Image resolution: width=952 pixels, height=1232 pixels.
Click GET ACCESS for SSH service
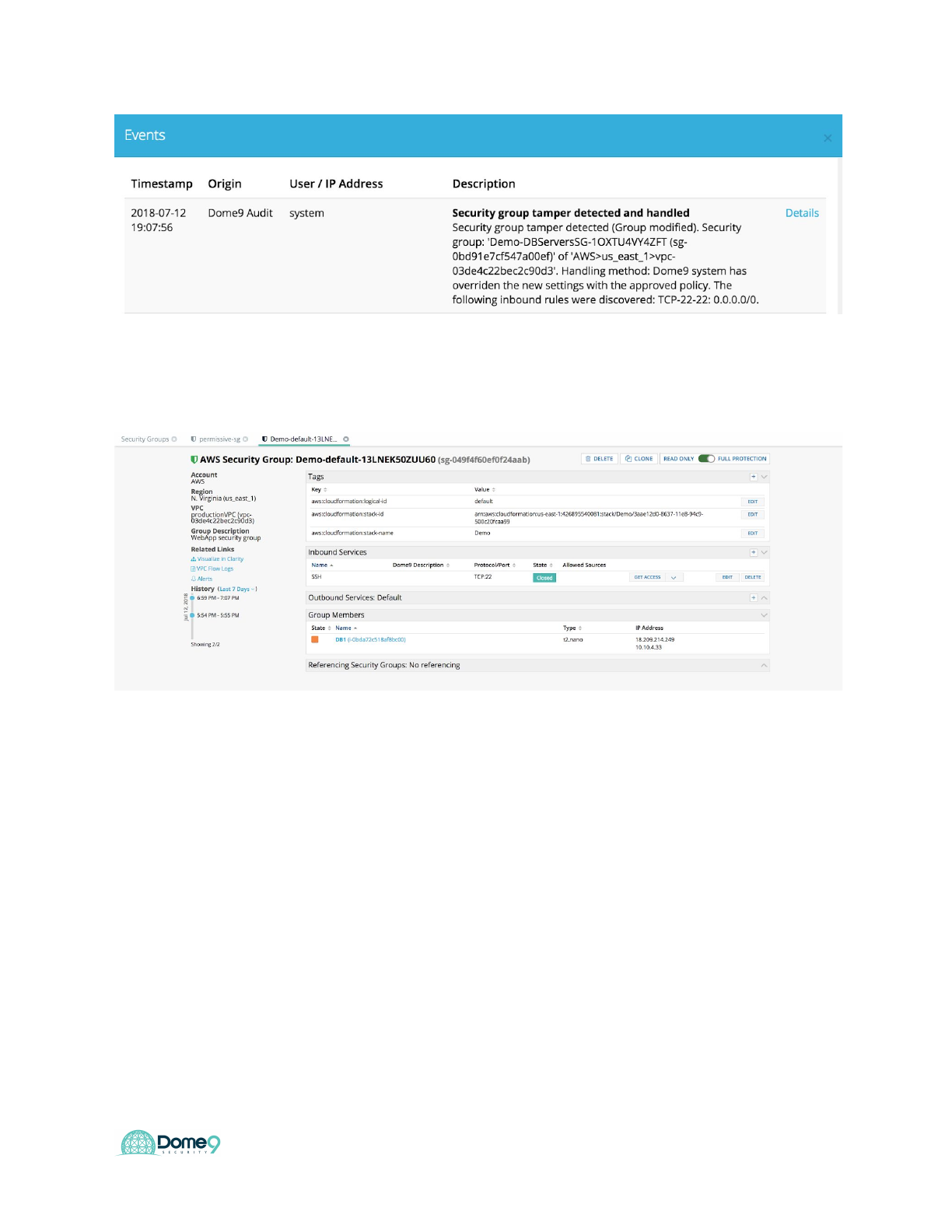coord(647,578)
